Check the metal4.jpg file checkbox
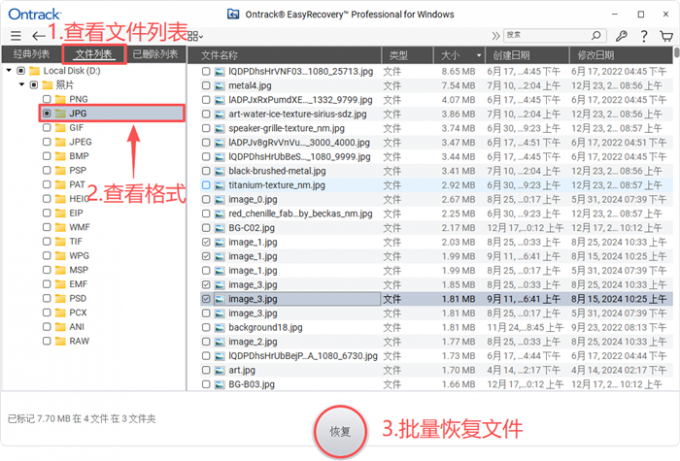This screenshot has width=680, height=461. coord(206,85)
